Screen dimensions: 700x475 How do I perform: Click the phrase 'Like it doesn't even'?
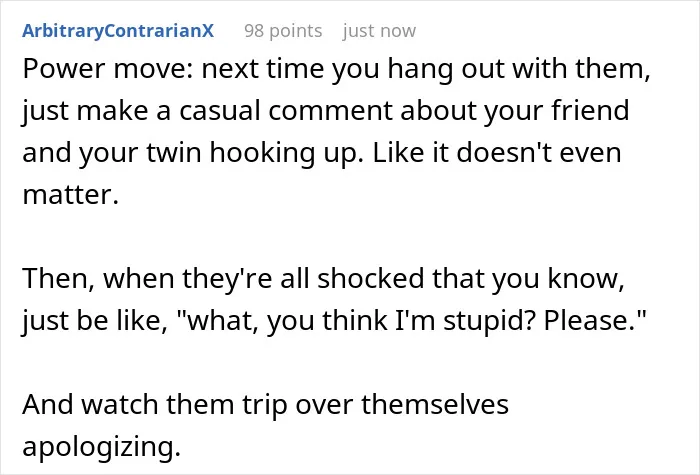tap(496, 153)
